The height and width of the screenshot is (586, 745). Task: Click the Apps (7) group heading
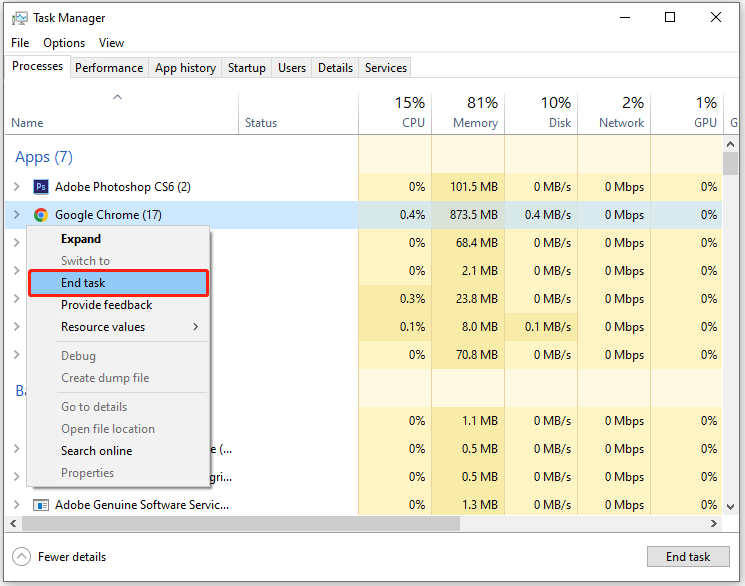[44, 157]
